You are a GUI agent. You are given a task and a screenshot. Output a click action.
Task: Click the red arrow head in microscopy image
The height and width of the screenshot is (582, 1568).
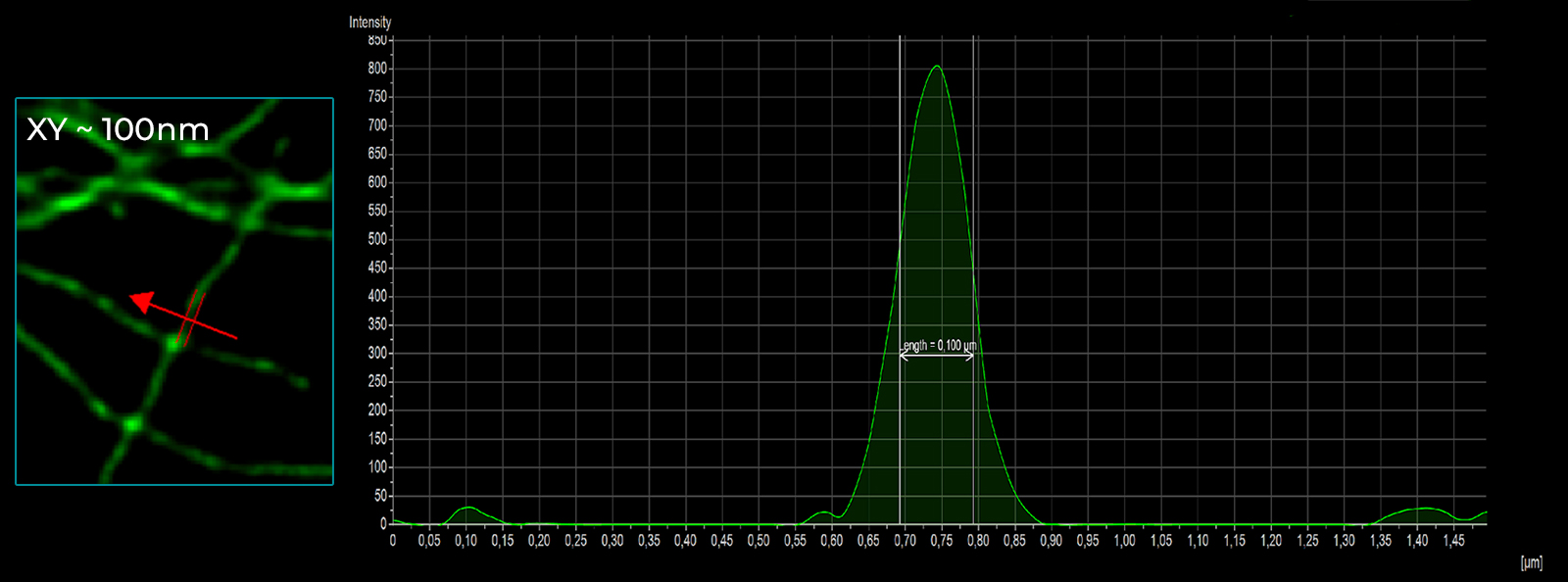pyautogui.click(x=142, y=302)
